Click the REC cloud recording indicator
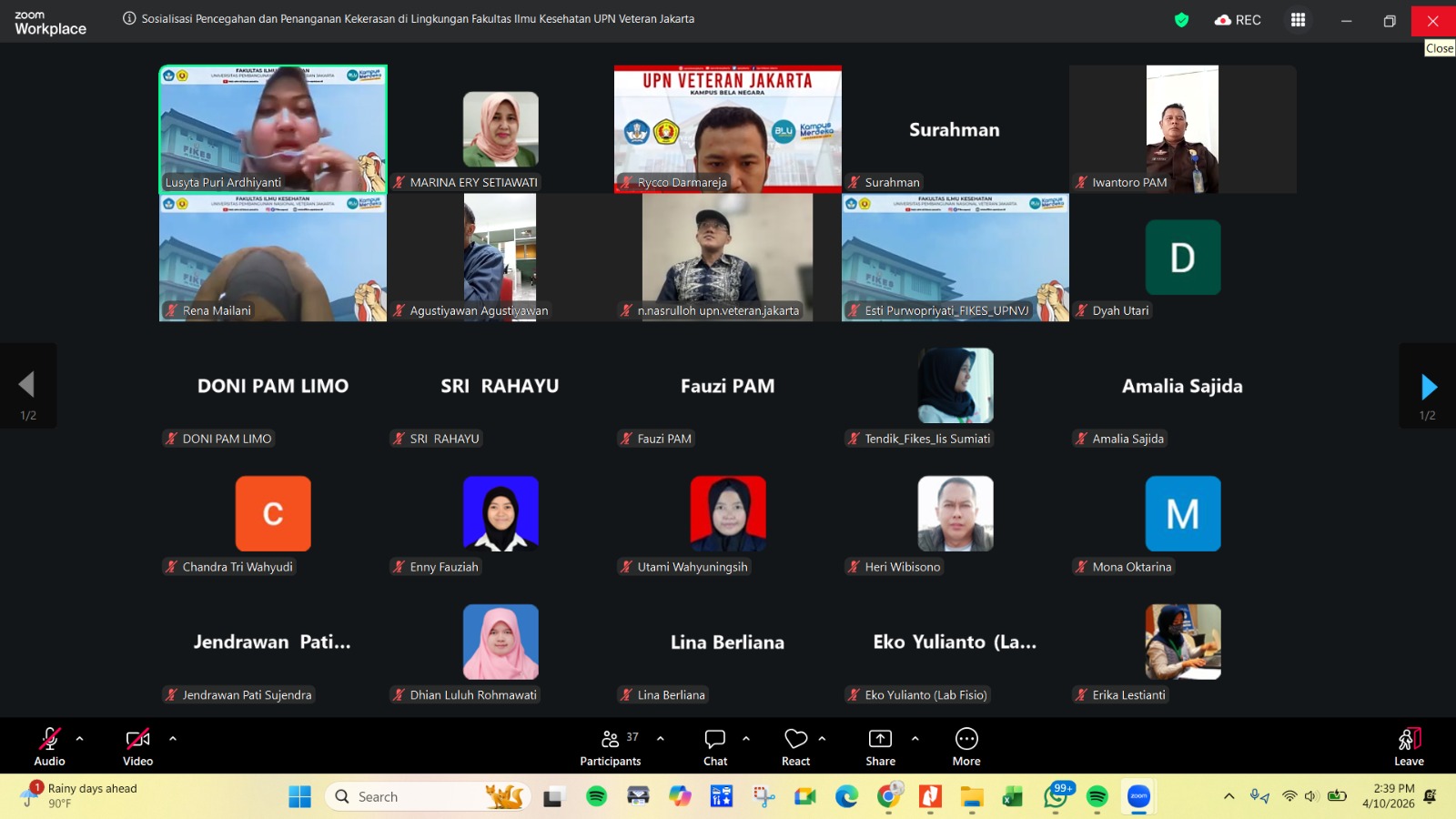This screenshot has height=819, width=1456. point(1238,20)
